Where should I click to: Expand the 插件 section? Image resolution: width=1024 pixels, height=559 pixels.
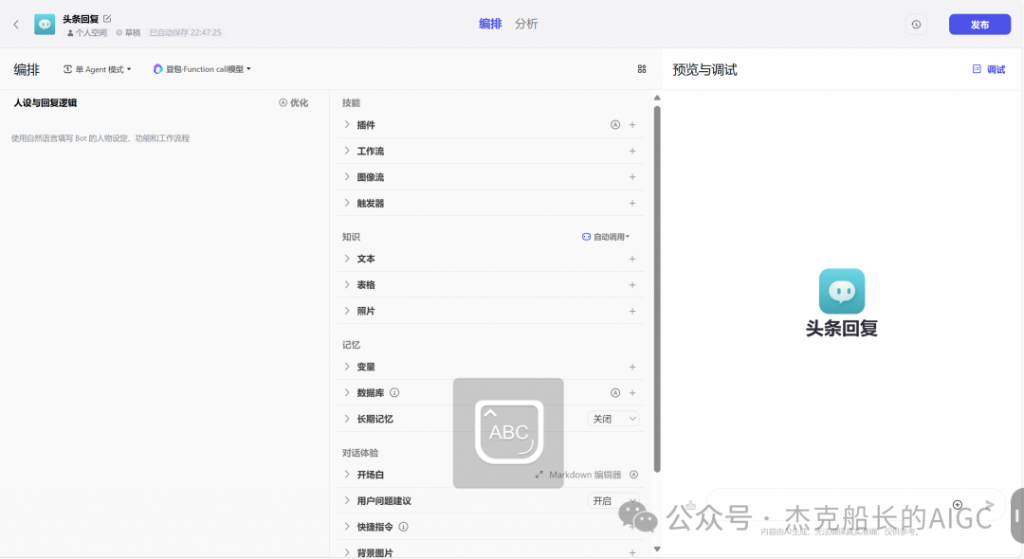347,125
